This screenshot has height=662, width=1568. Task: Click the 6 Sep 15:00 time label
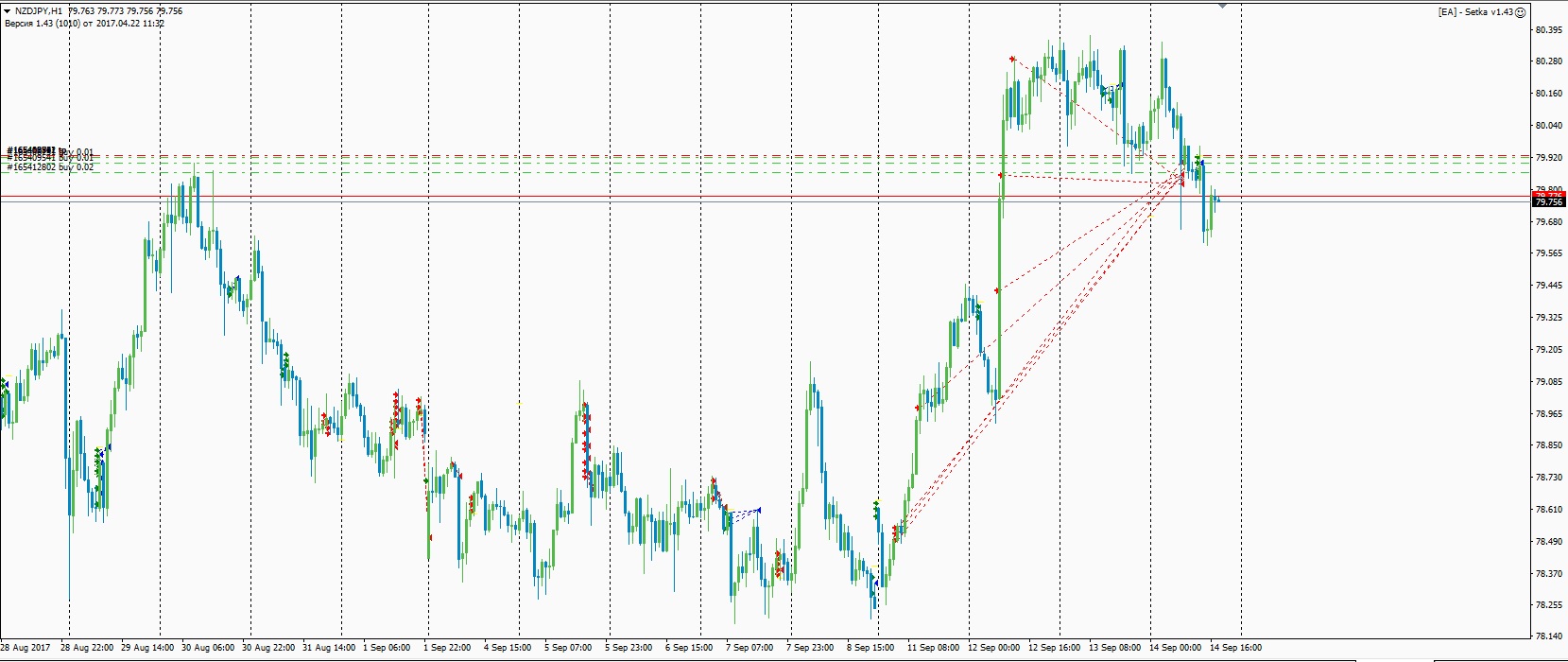[689, 648]
